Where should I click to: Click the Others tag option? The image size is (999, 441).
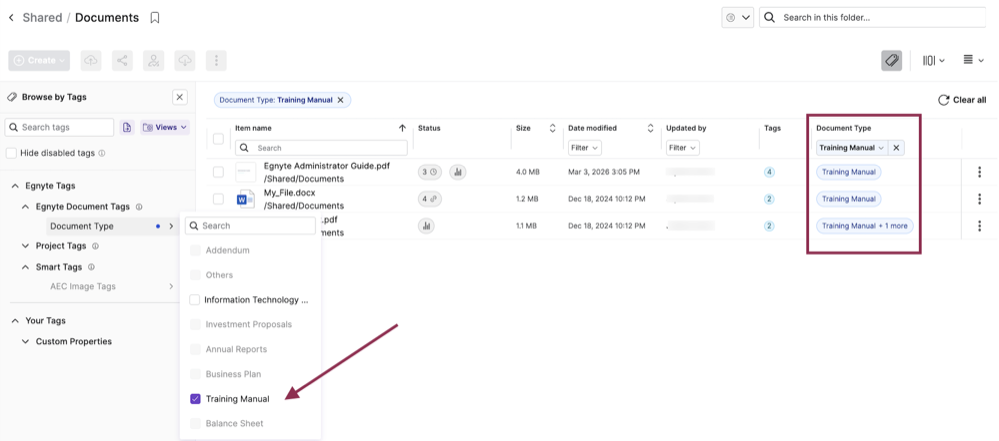[x=219, y=275]
